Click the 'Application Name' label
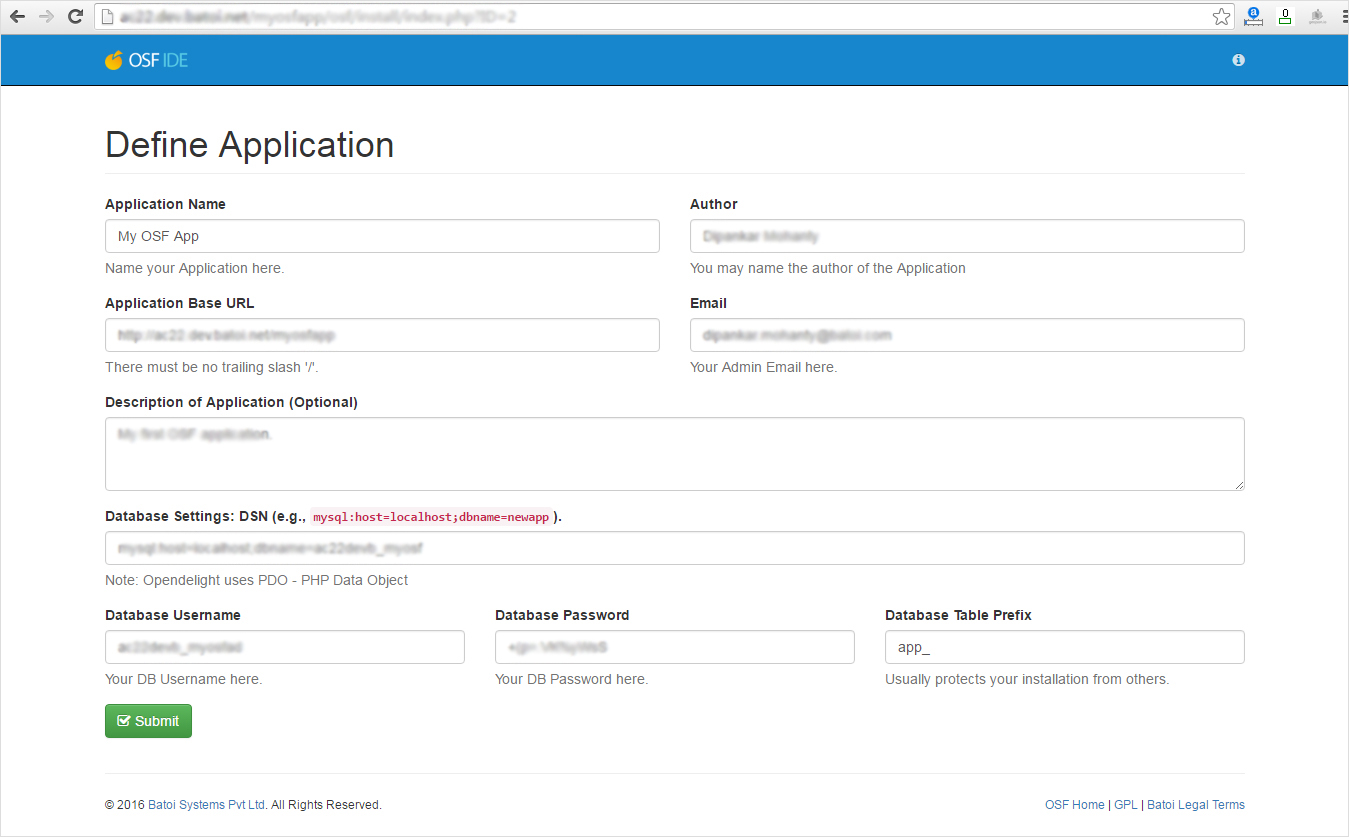The image size is (1349, 837). [x=165, y=204]
